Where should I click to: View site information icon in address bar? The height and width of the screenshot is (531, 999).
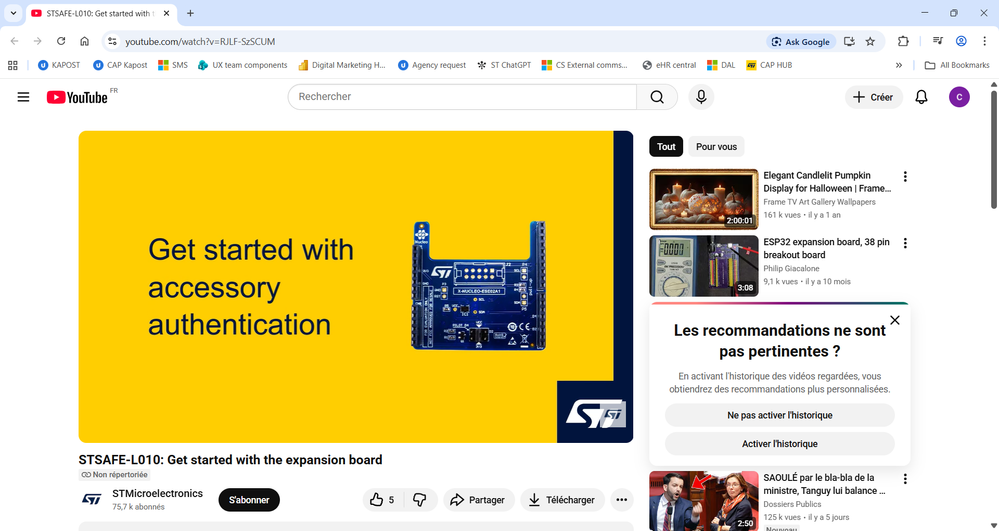112,41
